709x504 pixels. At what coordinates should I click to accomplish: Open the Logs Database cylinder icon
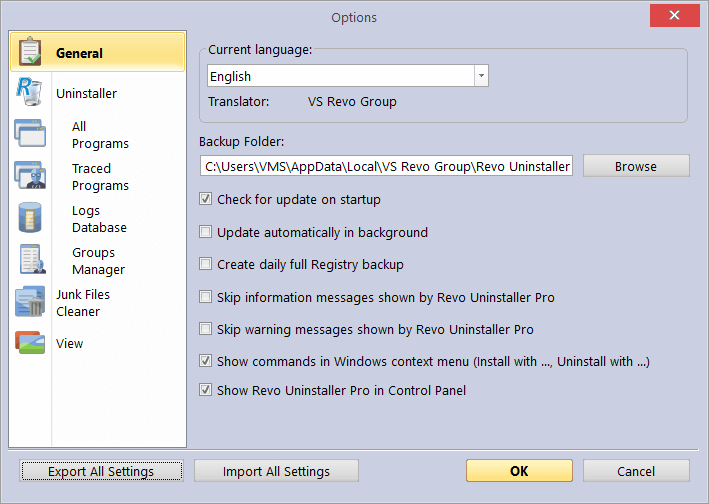30,217
